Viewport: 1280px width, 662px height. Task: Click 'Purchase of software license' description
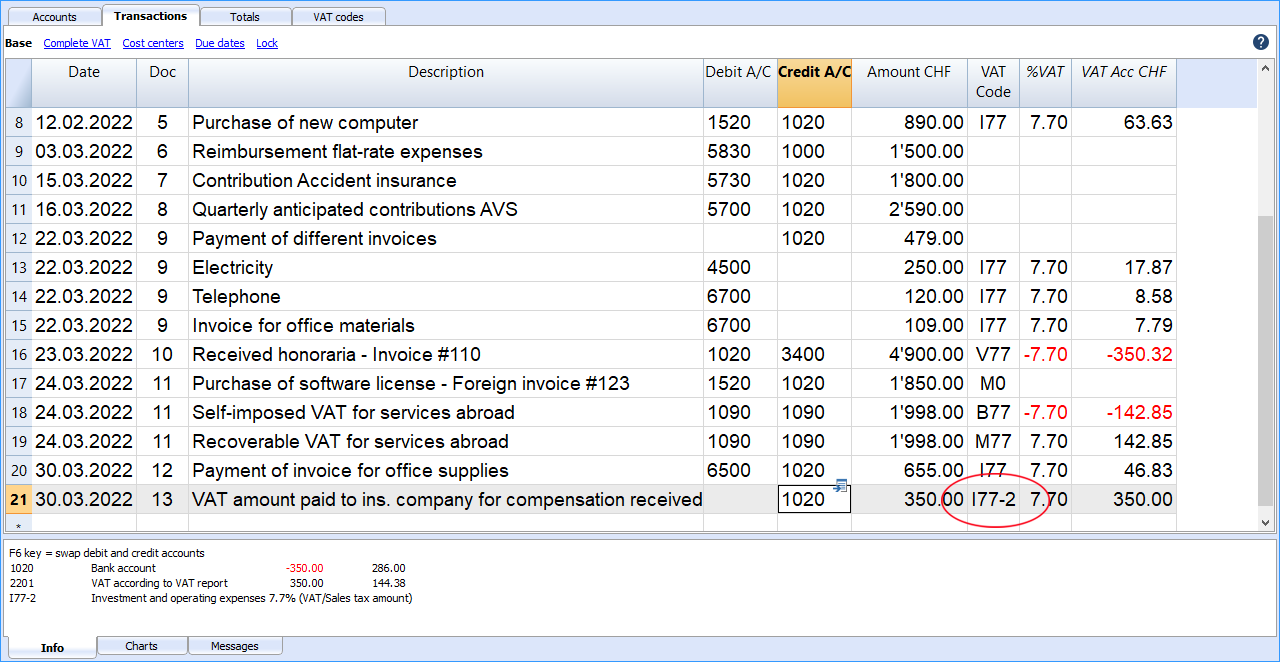pyautogui.click(x=446, y=384)
